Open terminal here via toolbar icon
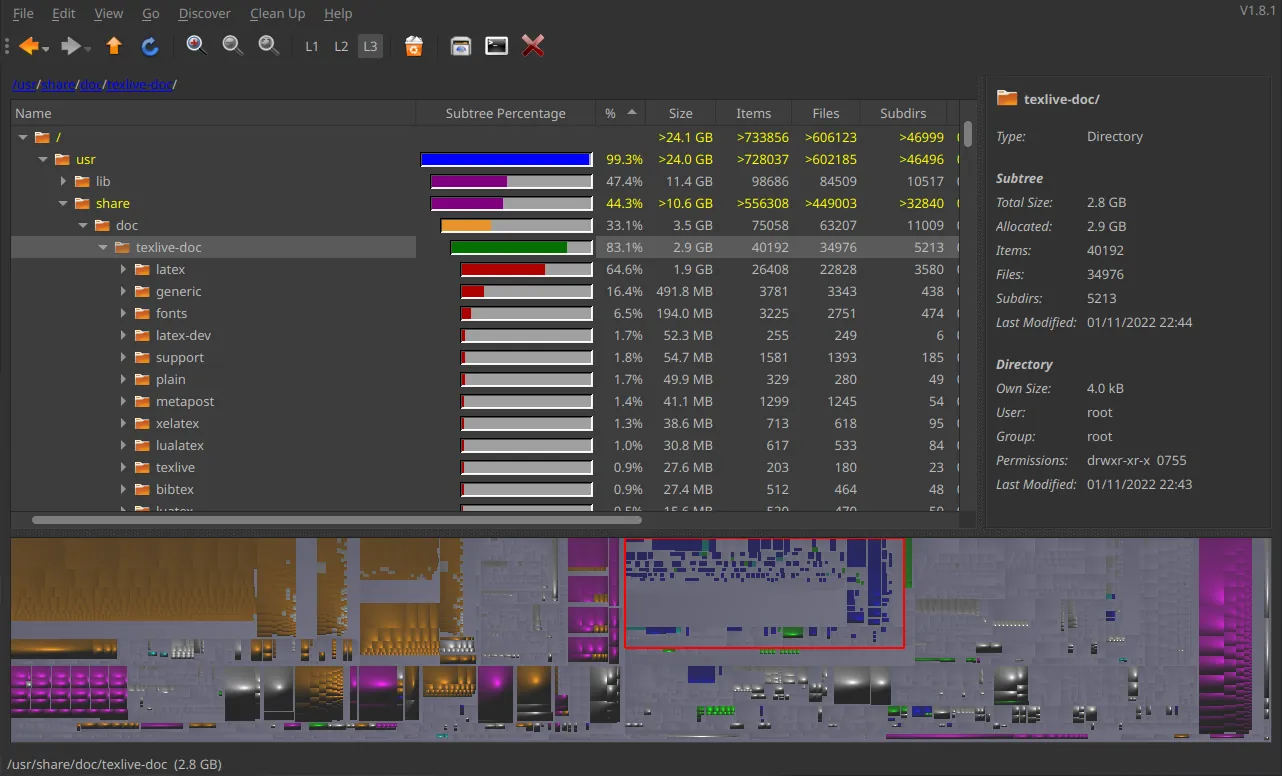Screen dimensions: 1282x776 [x=496, y=46]
